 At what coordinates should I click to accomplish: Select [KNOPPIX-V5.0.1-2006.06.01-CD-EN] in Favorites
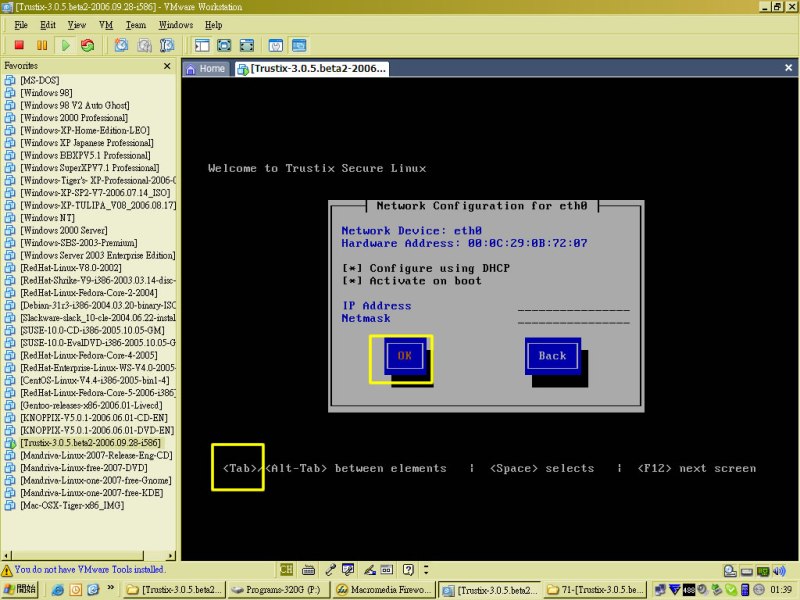[93, 418]
